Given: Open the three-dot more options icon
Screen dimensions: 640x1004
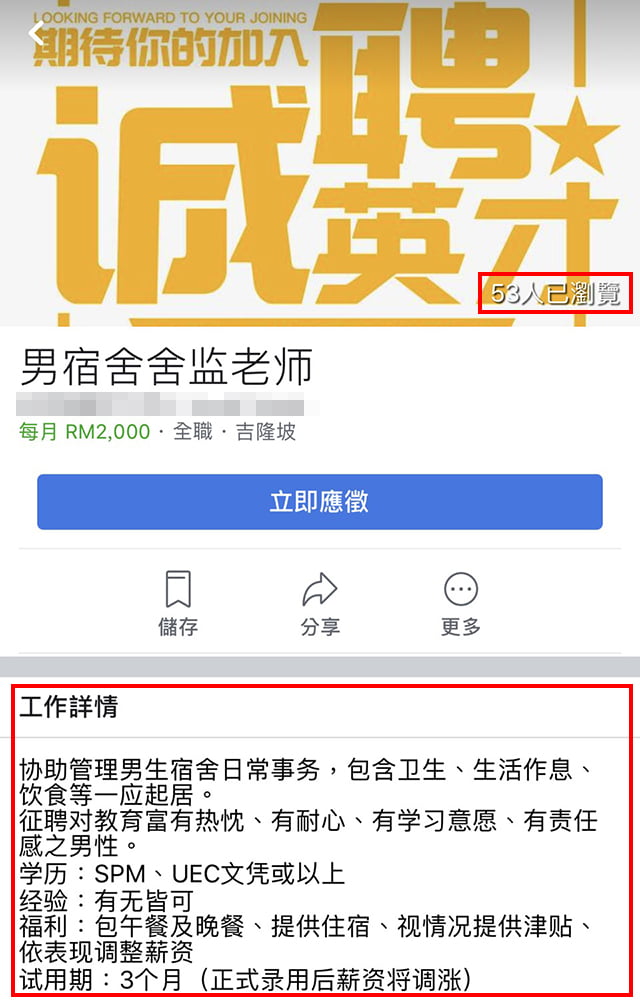Looking at the screenshot, I should [461, 588].
